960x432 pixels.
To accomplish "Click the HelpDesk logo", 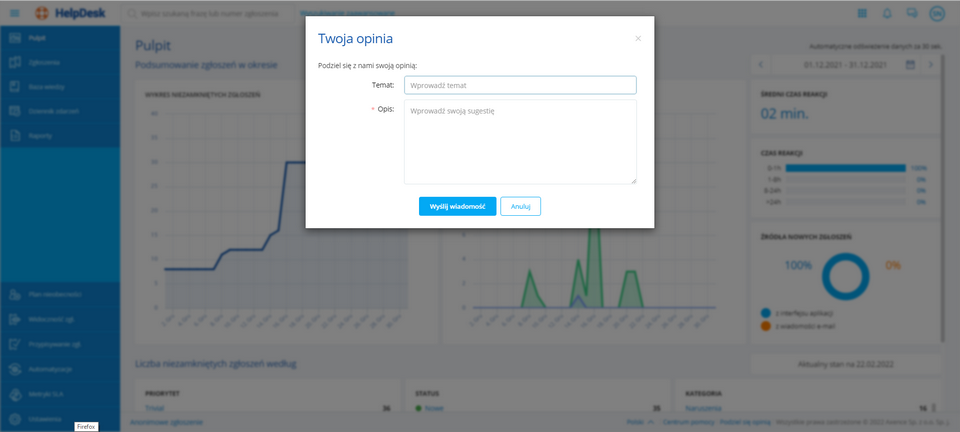I will pyautogui.click(x=70, y=13).
